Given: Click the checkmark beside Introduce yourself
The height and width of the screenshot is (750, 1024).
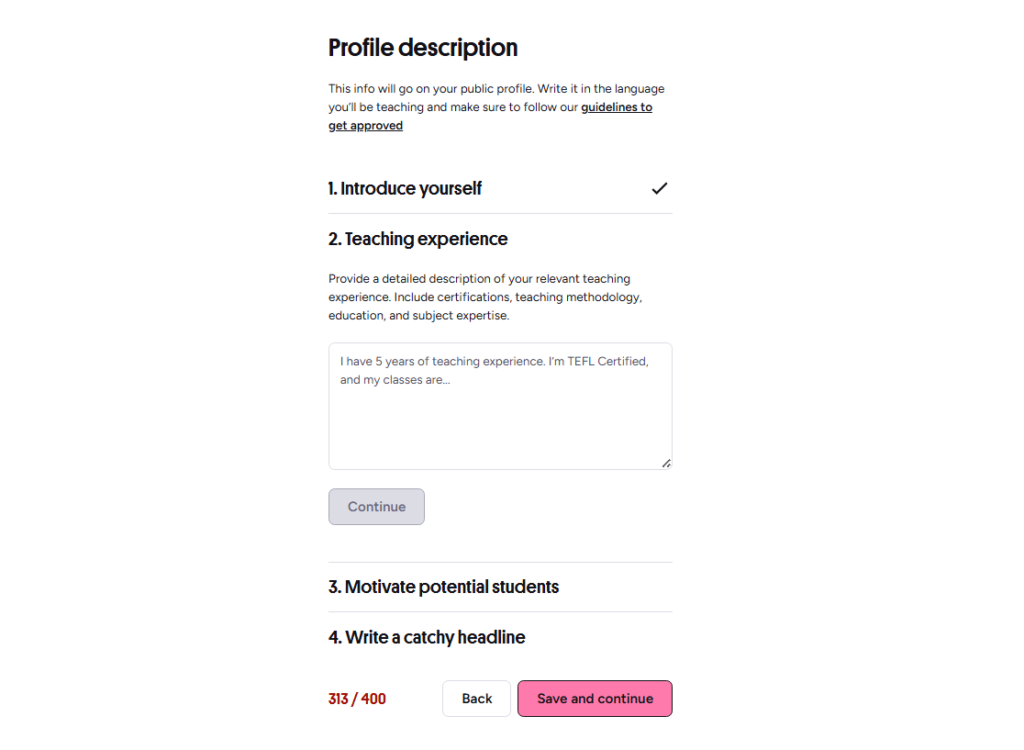Looking at the screenshot, I should (x=659, y=189).
